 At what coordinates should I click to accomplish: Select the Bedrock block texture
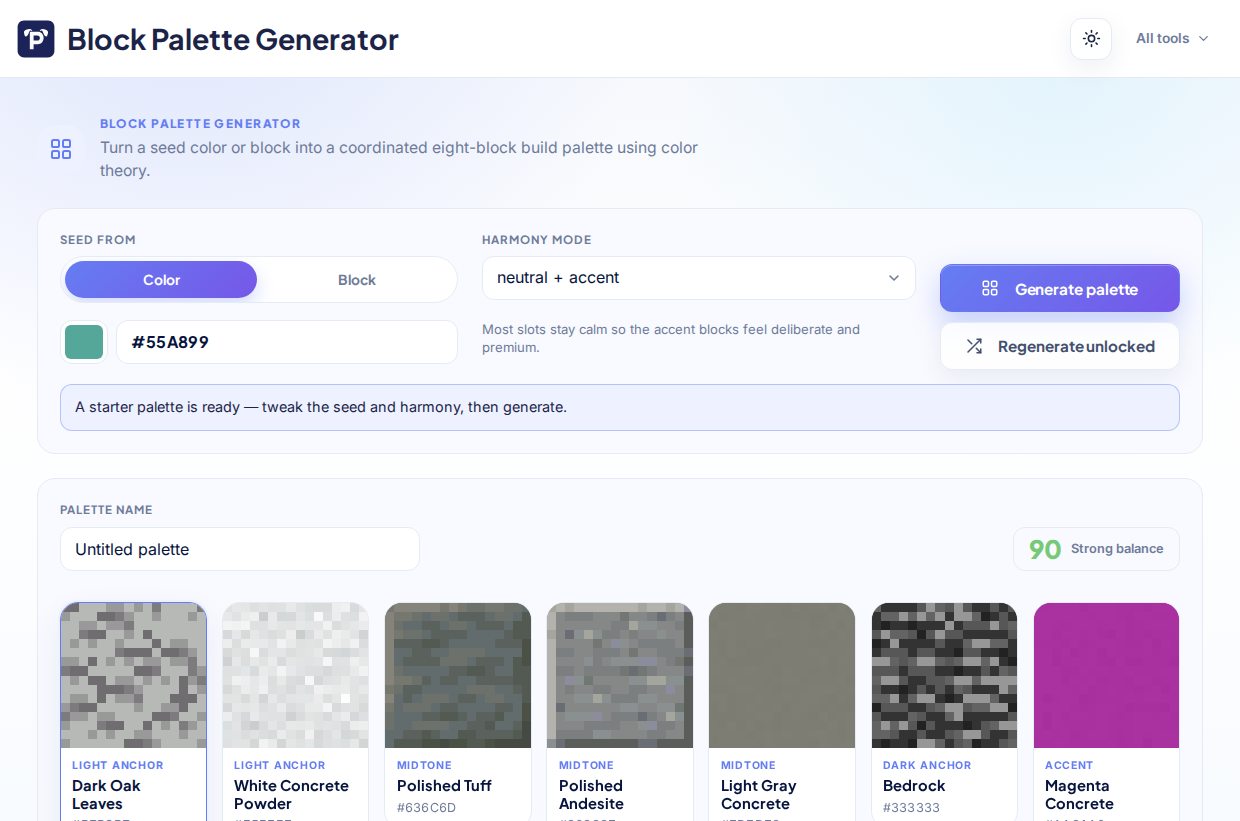coord(944,675)
